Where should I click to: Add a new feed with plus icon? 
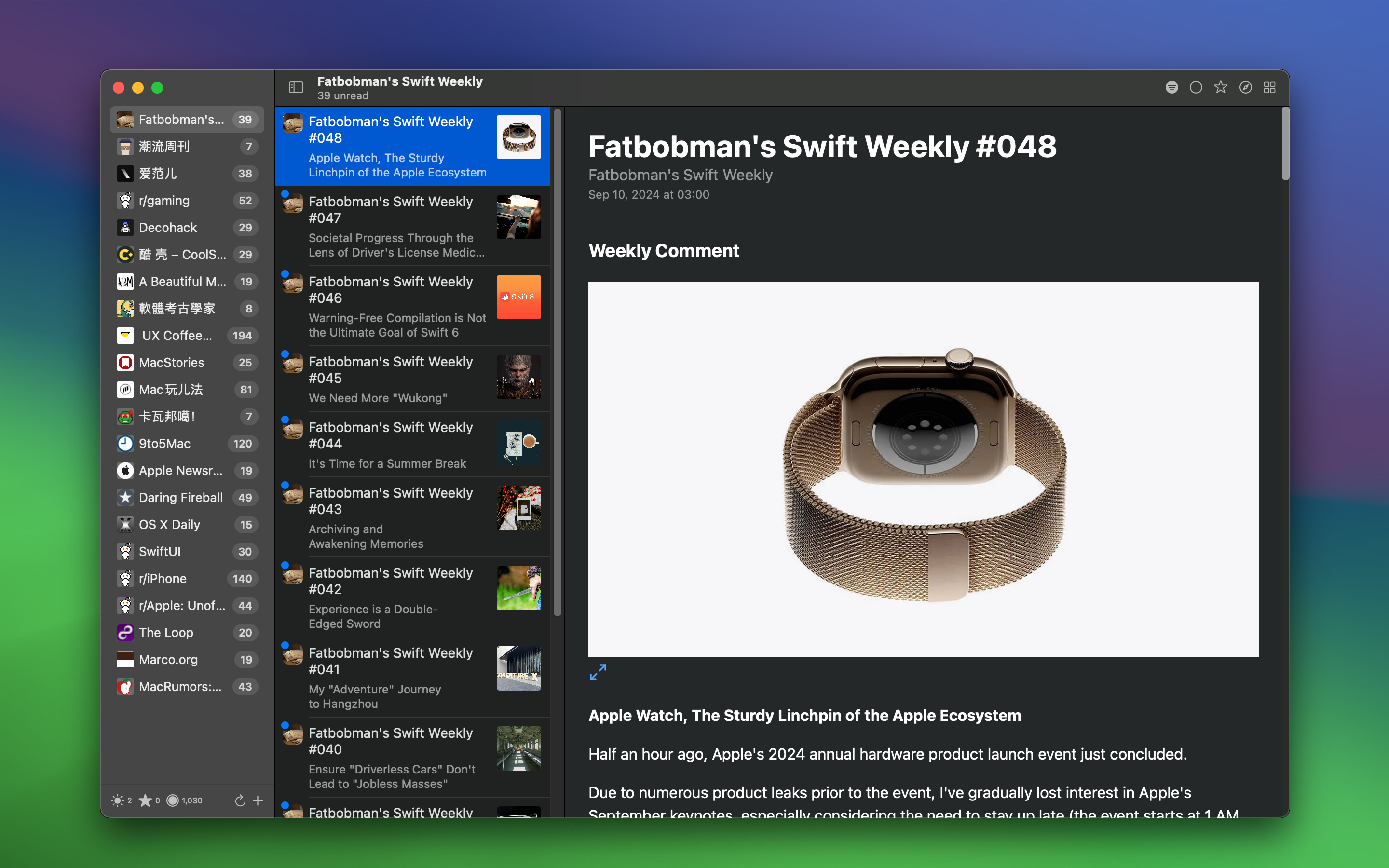click(259, 800)
